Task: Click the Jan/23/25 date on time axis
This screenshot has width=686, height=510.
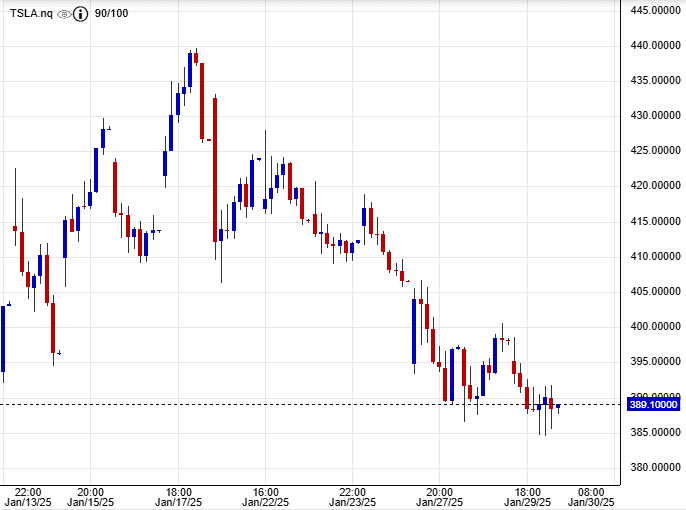Action: [353, 502]
